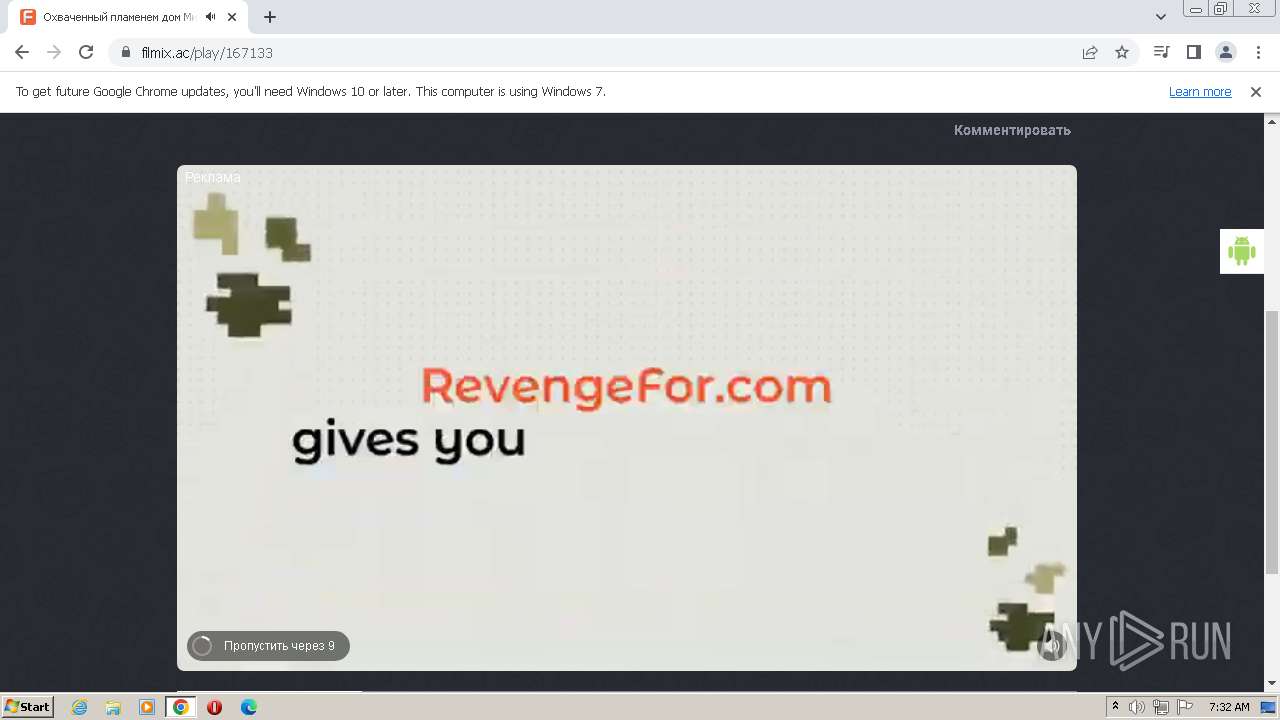
Task: Mute the tab via speaker icon
Action: 211,17
